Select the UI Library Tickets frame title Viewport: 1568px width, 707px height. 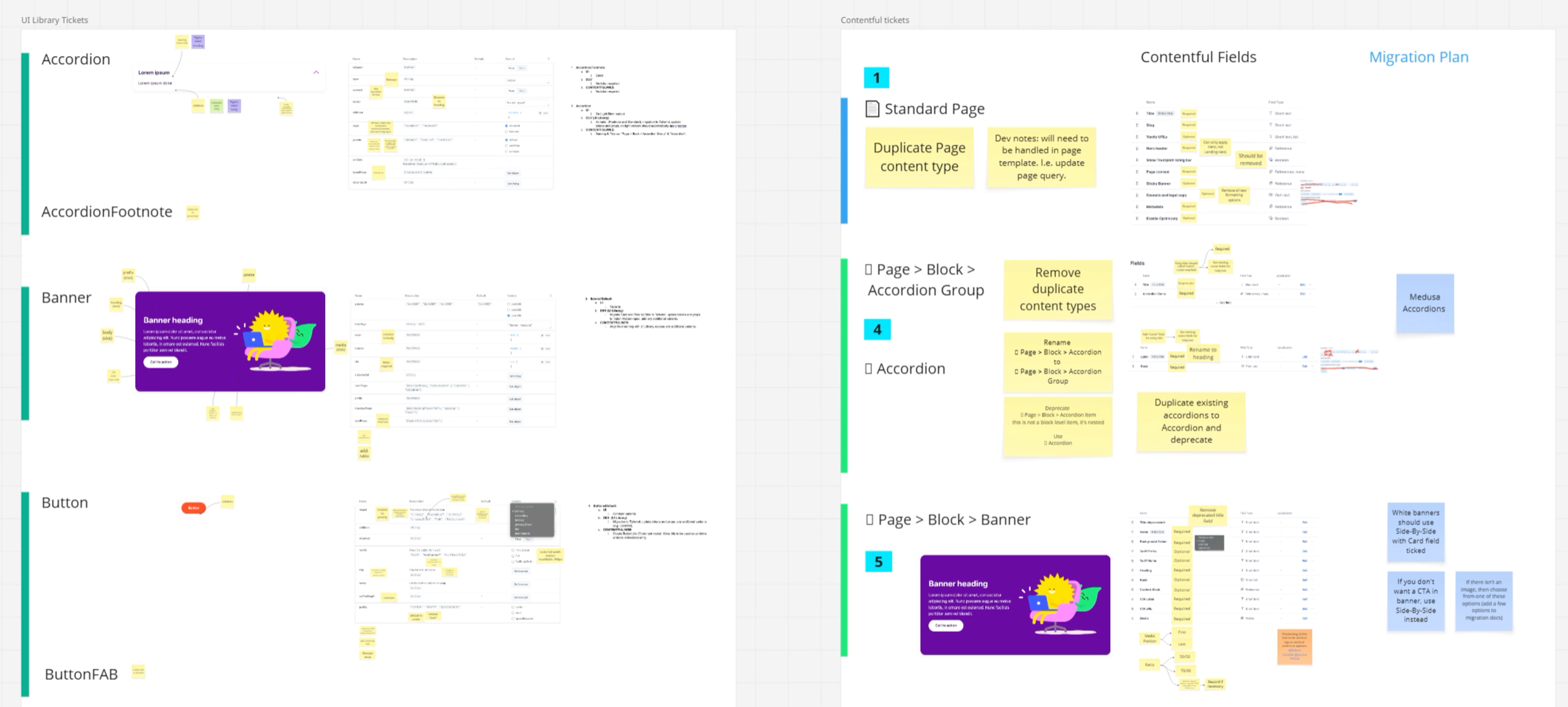55,20
